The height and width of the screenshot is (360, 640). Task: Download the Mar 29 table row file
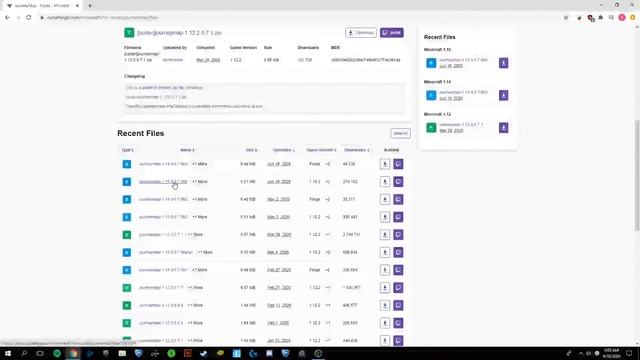[384, 235]
